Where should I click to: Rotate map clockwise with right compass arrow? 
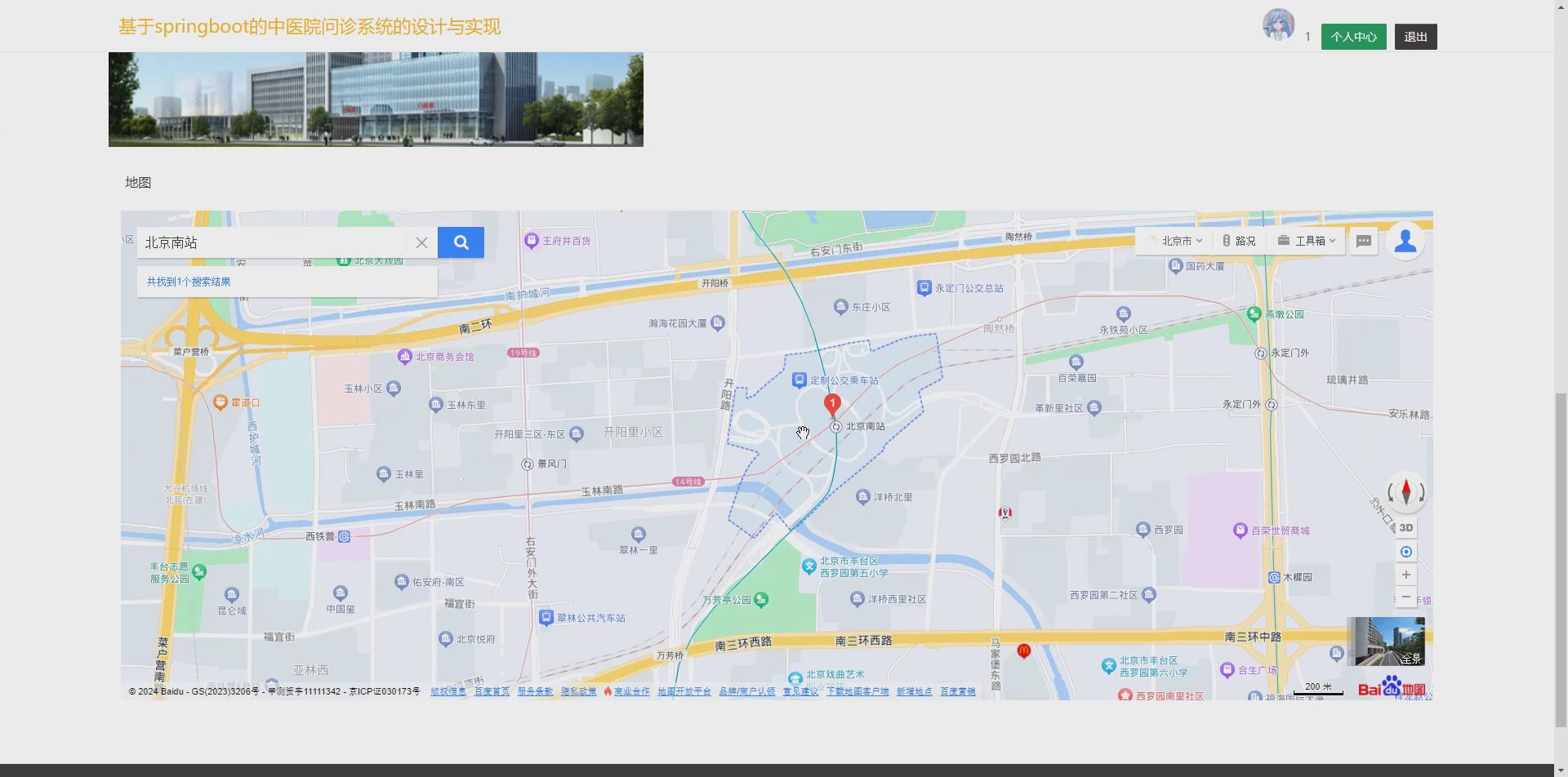(1422, 492)
